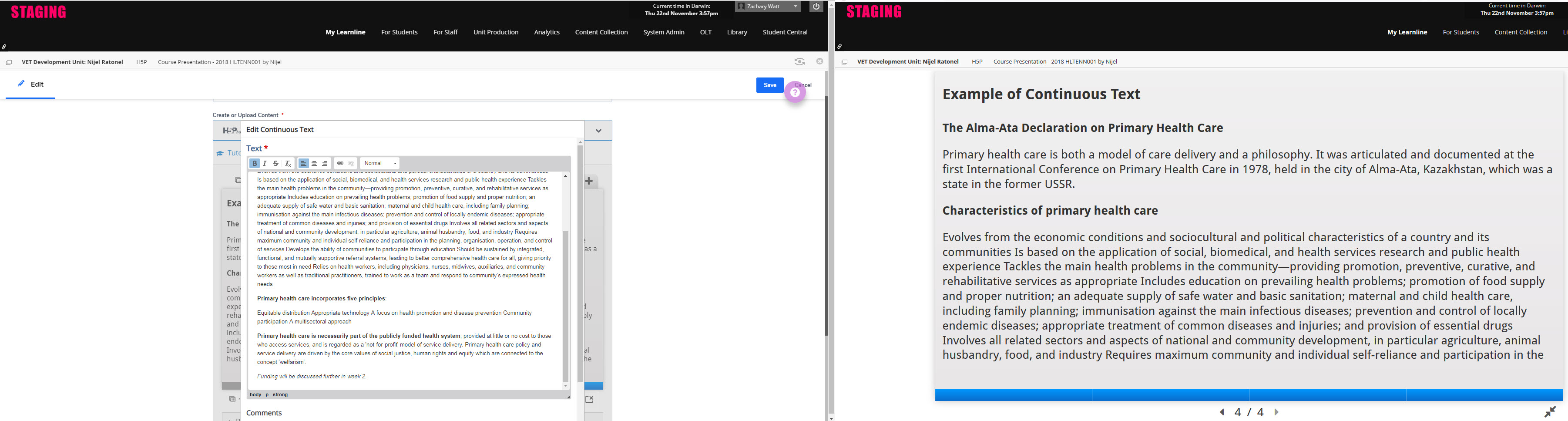Open the purple help question bubble

click(795, 93)
